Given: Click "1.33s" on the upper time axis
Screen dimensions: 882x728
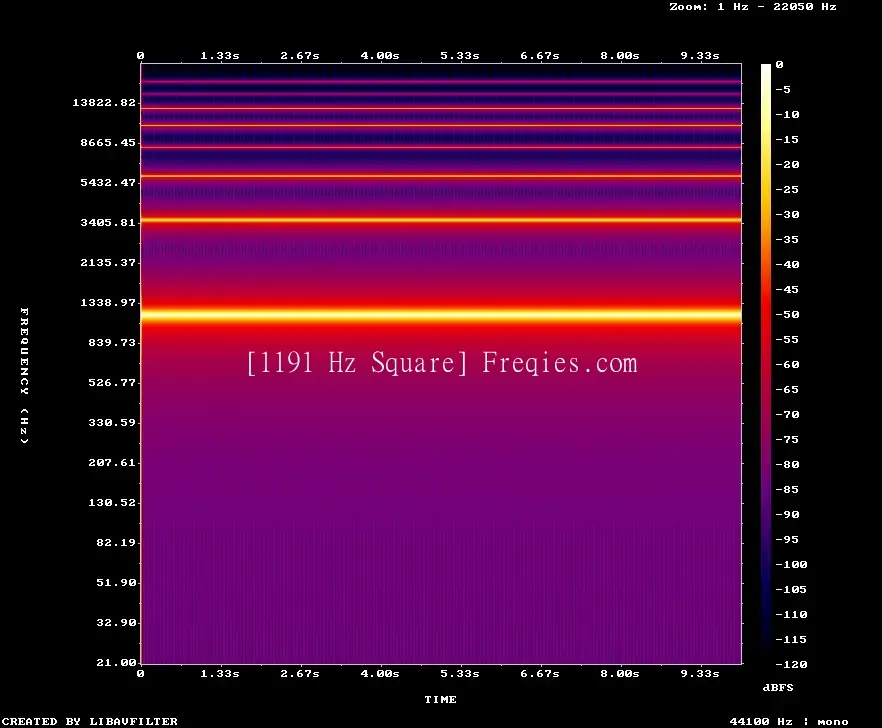Looking at the screenshot, I should (x=220, y=56).
